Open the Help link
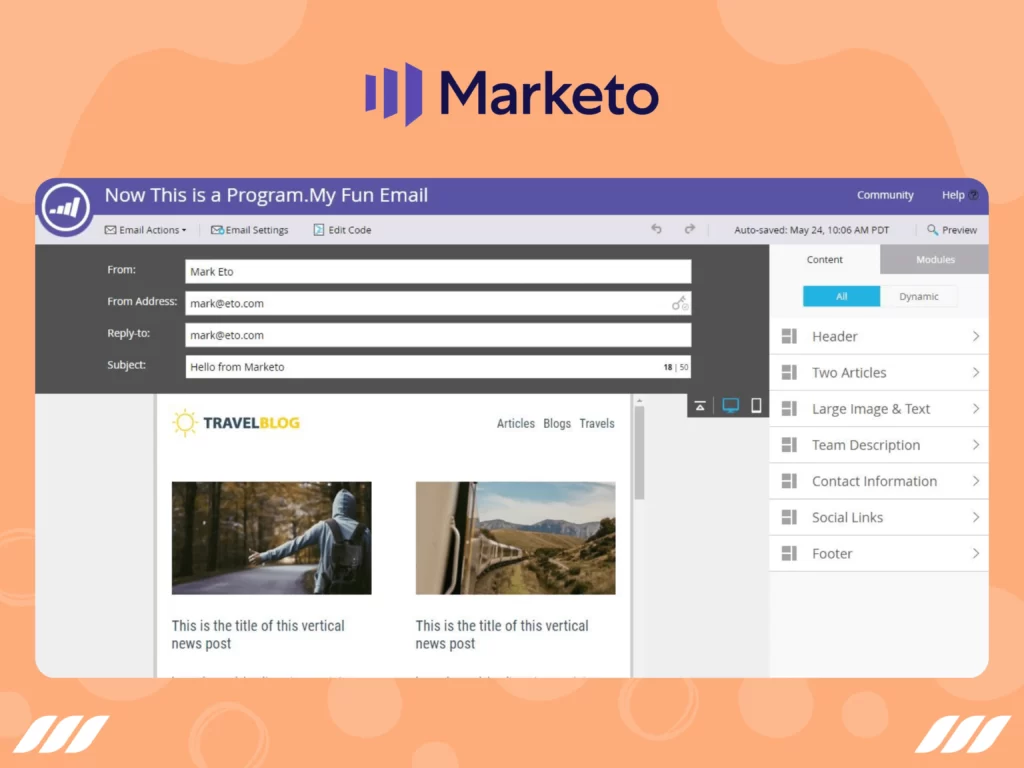This screenshot has width=1024, height=768. [953, 195]
